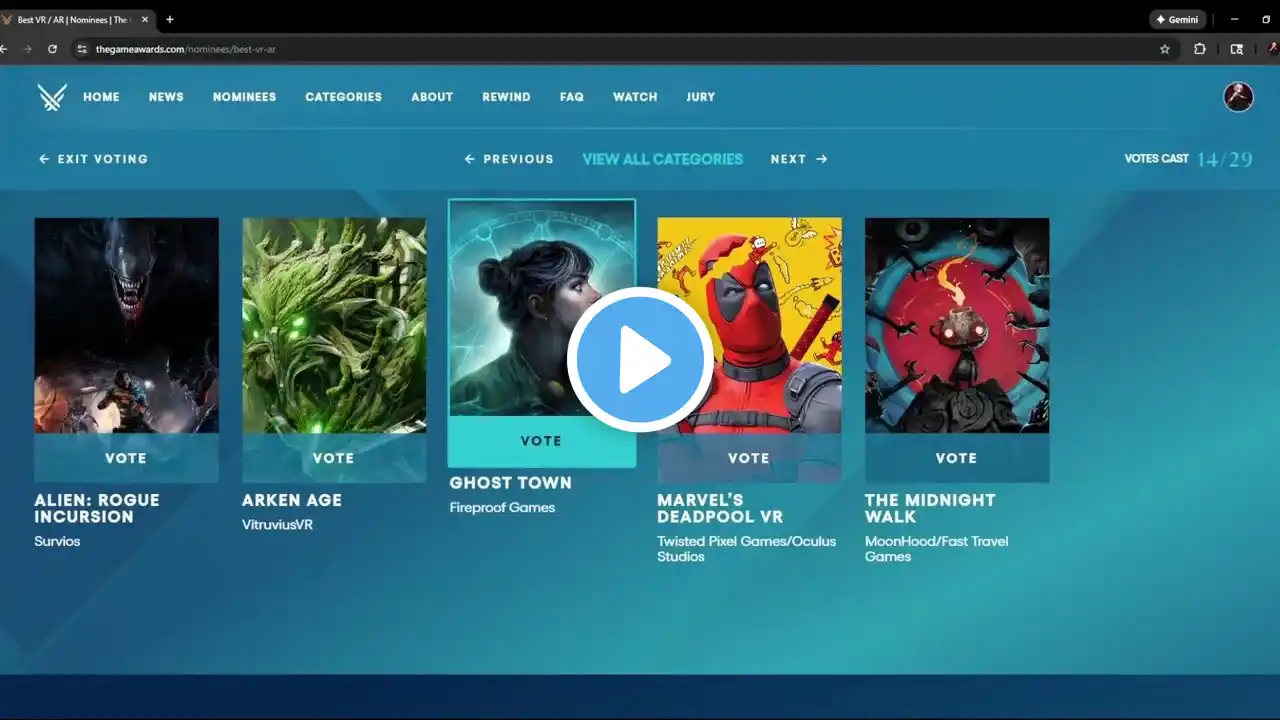
Task: Click The Game Awards logo
Action: (52, 97)
